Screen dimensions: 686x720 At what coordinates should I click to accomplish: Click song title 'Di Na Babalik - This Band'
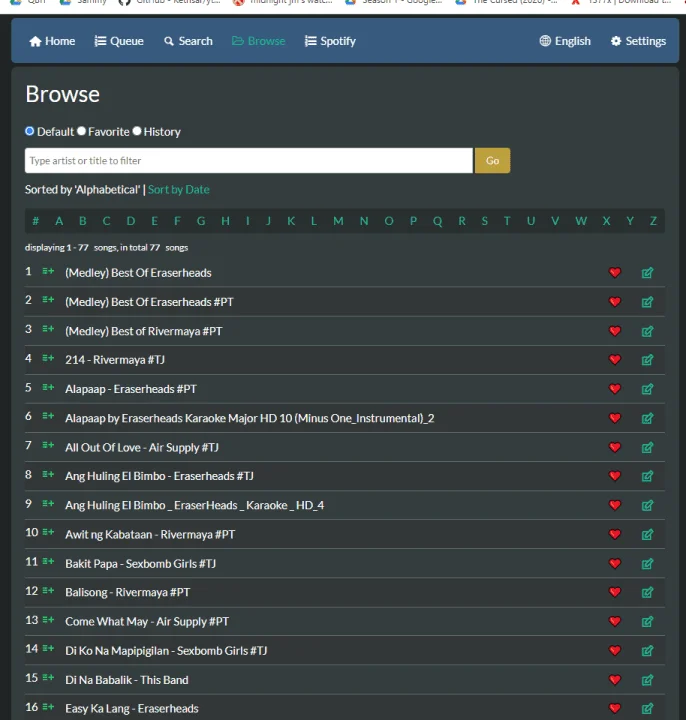pyautogui.click(x=127, y=680)
